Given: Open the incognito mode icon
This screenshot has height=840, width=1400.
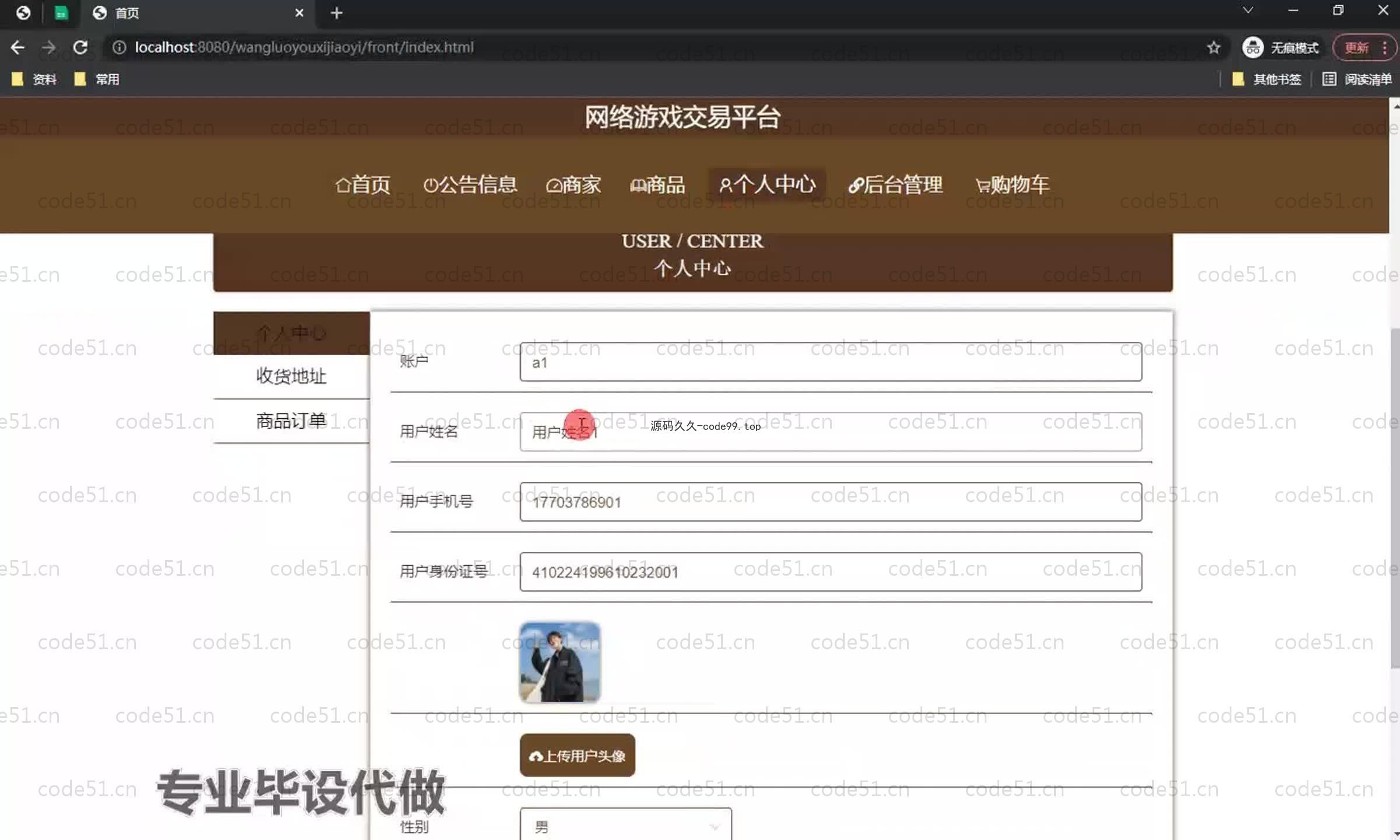Looking at the screenshot, I should point(1253,47).
